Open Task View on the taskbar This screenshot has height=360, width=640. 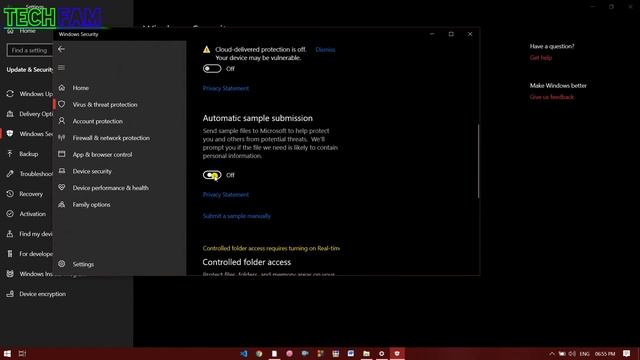click(x=22, y=353)
